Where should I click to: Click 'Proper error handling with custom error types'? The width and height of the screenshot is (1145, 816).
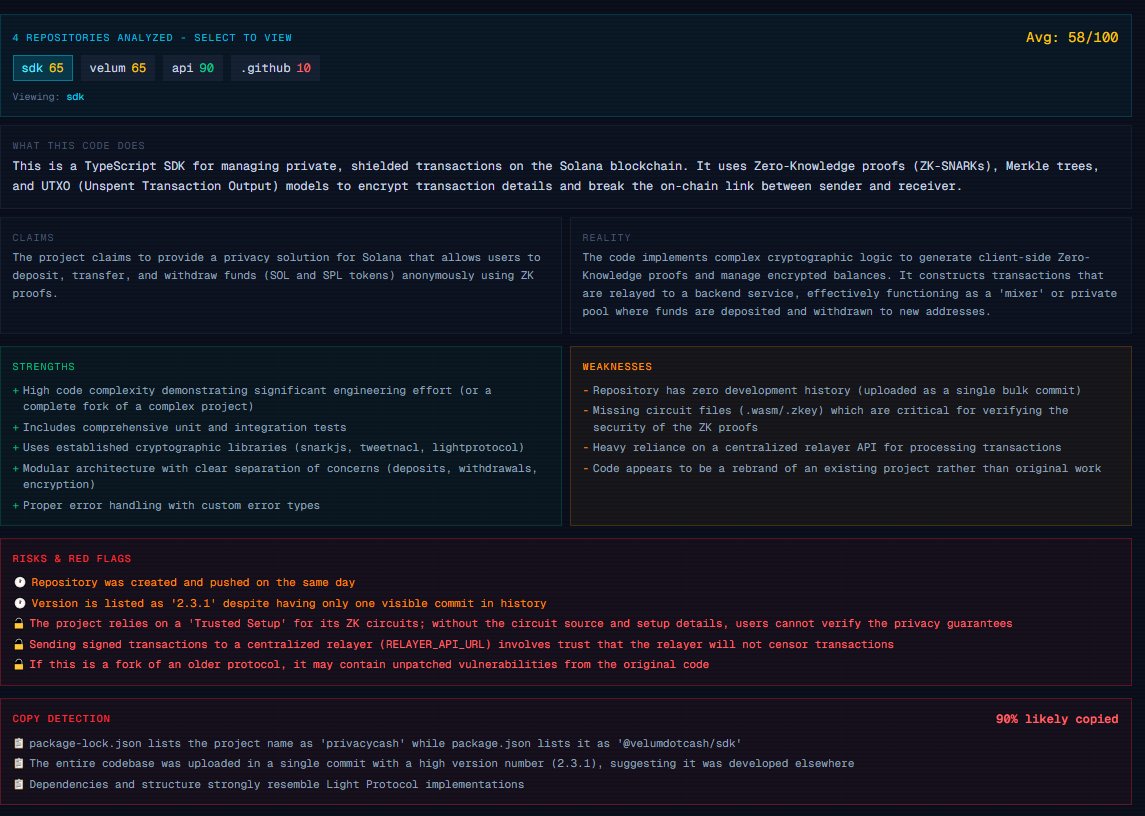[171, 506]
